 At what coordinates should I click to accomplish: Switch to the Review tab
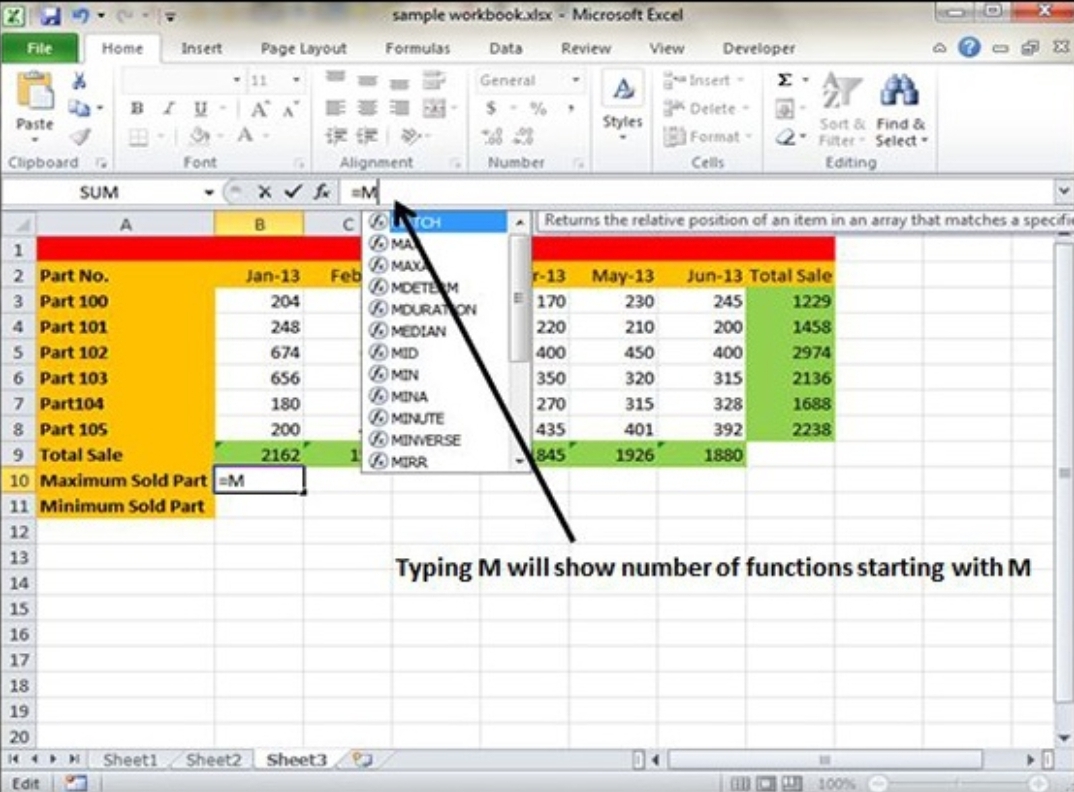(x=586, y=48)
